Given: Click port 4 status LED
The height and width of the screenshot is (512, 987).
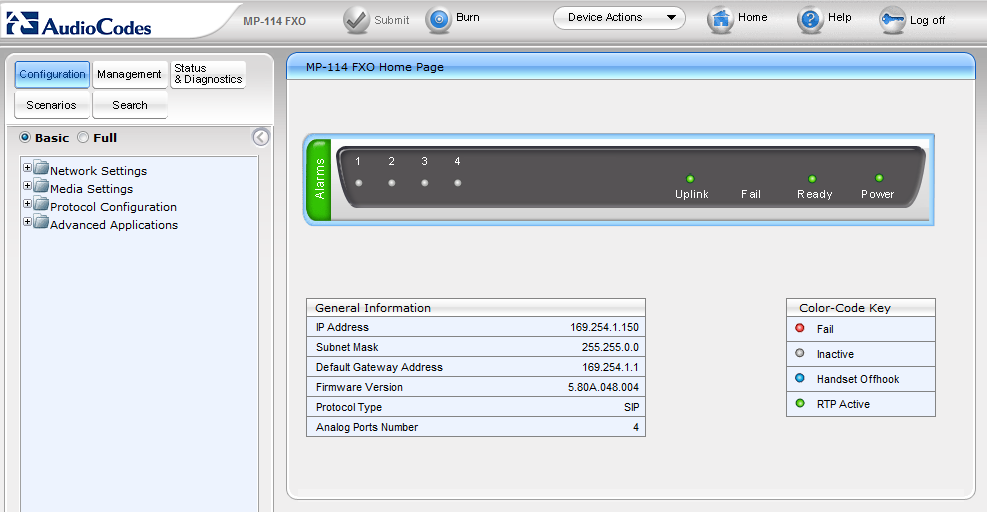Looking at the screenshot, I should pos(458,183).
